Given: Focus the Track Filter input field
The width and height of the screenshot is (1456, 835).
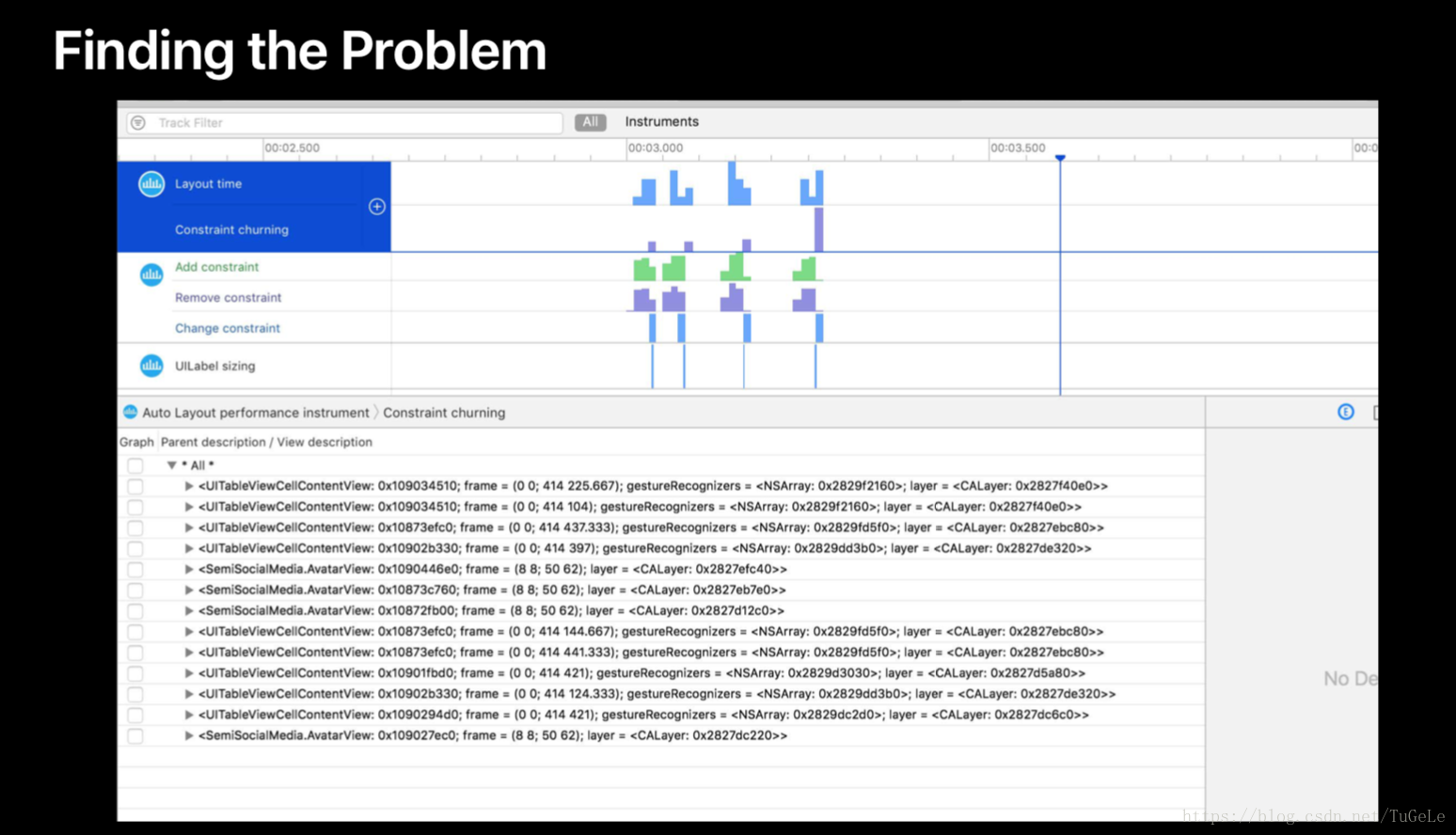Looking at the screenshot, I should point(345,123).
